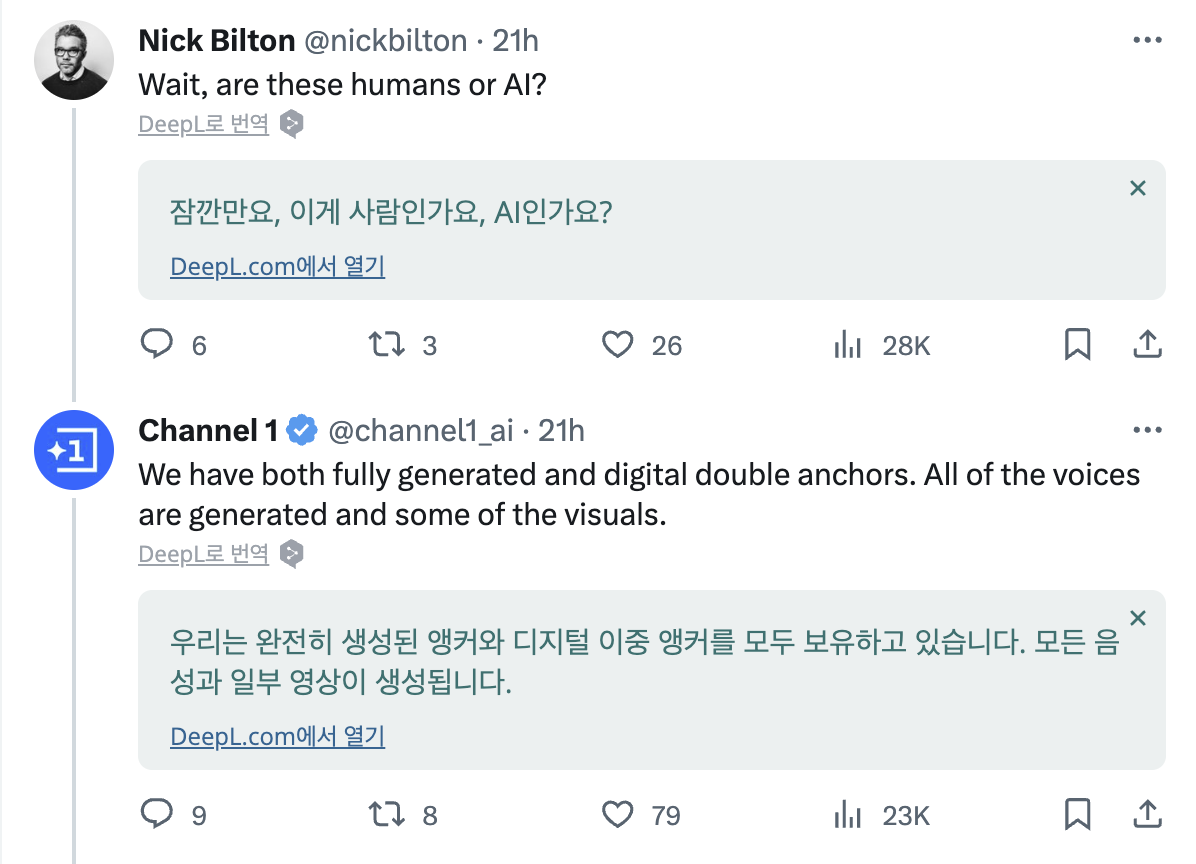Open more options for Channel 1's reply
This screenshot has height=864, width=1196.
1147,428
